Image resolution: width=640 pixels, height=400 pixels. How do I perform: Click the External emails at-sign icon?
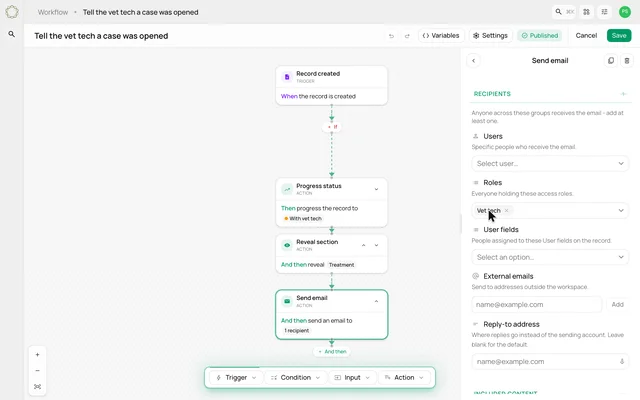pos(476,276)
